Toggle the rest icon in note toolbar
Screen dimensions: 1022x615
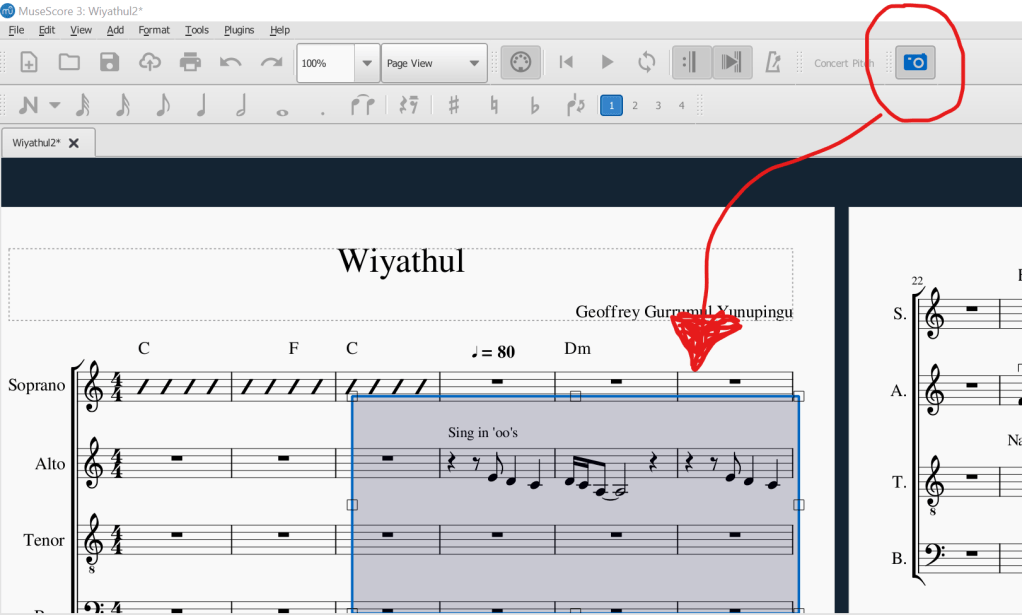(x=408, y=105)
